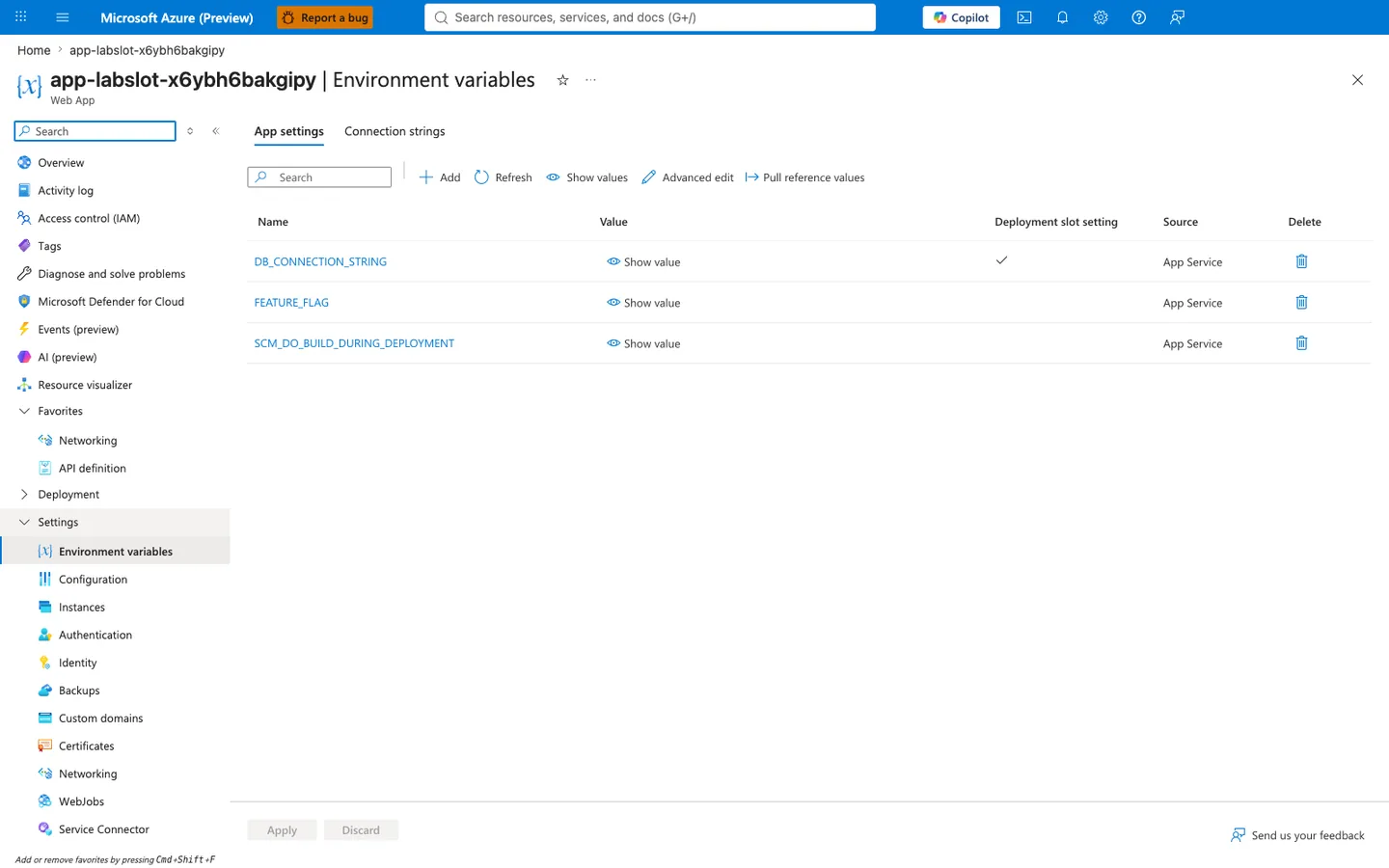Open the hamburger portal menu
This screenshot has width=1389, height=868.
(x=63, y=17)
